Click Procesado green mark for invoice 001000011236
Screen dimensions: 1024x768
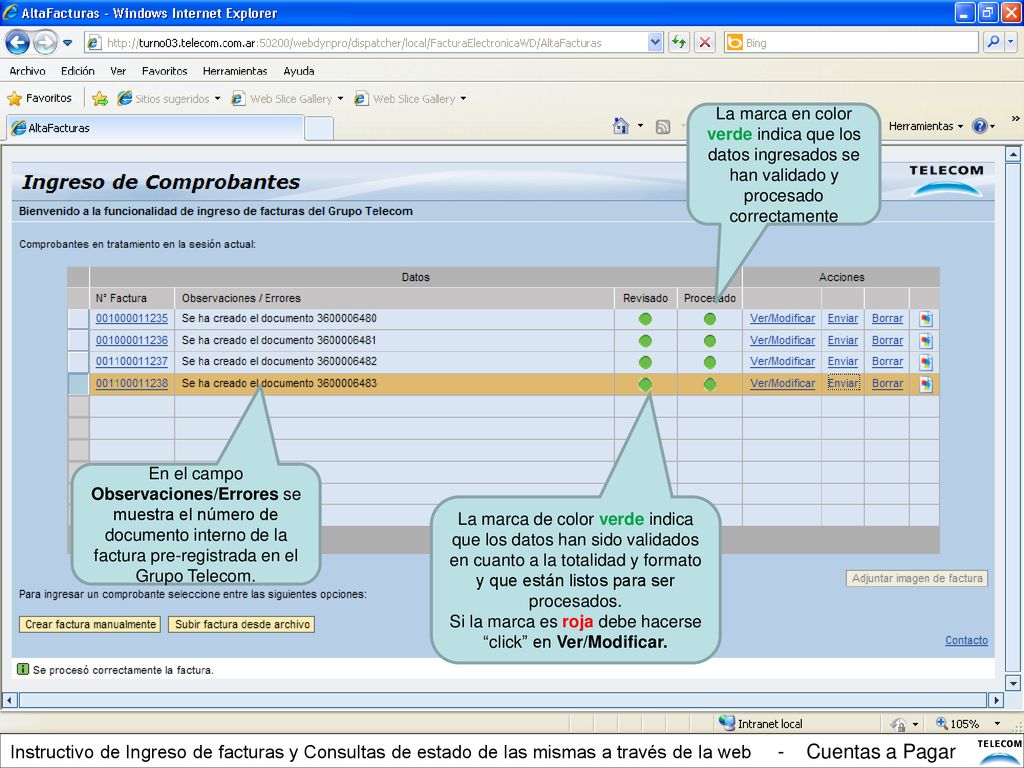tap(710, 341)
